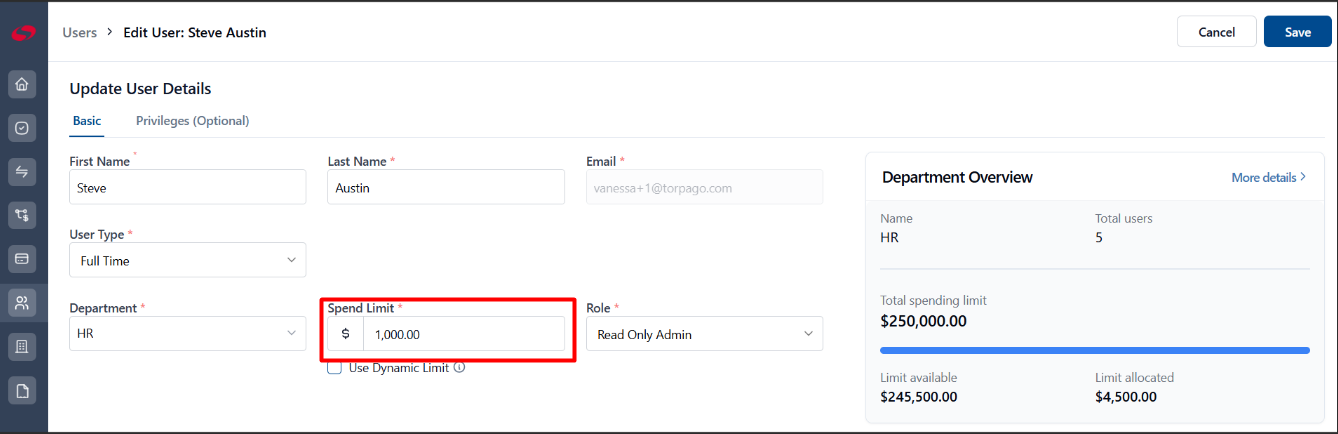Click the Torpago logo icon

23,33
